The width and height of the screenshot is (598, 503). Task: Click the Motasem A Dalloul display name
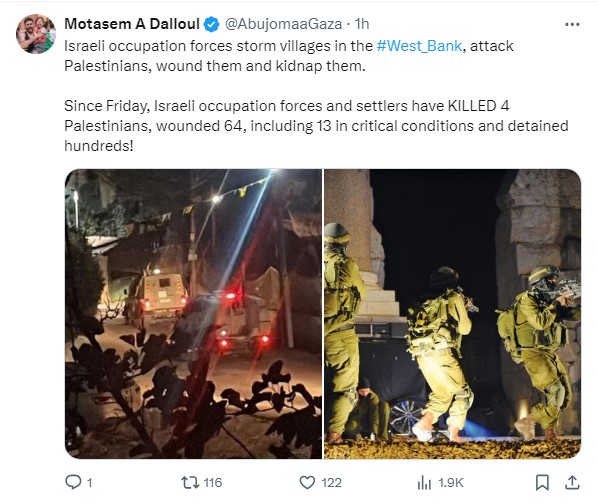point(132,24)
